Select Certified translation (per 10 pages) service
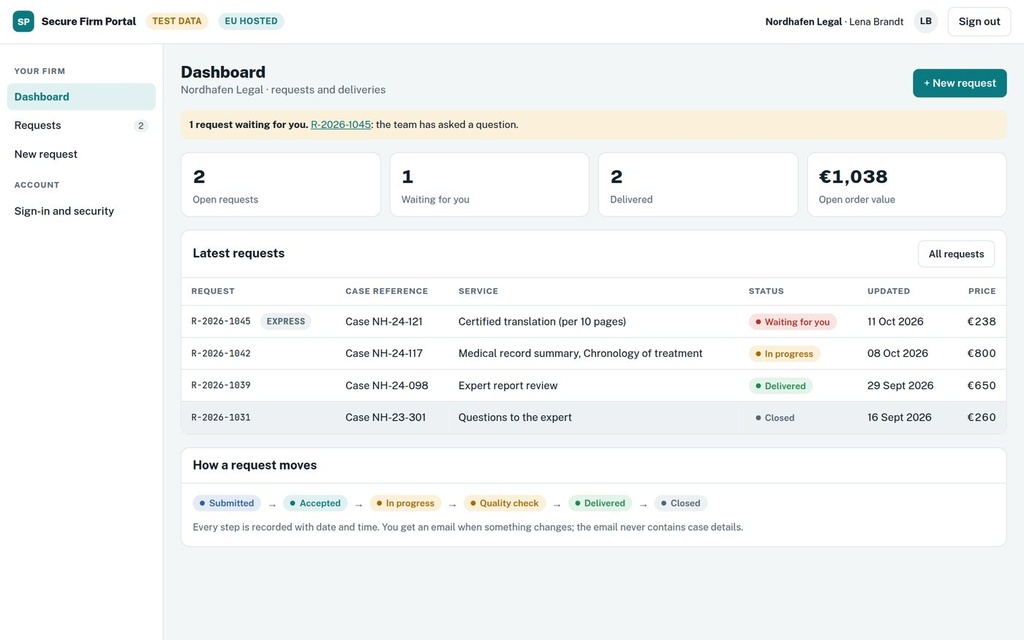Image resolution: width=1024 pixels, height=640 pixels. [x=542, y=321]
